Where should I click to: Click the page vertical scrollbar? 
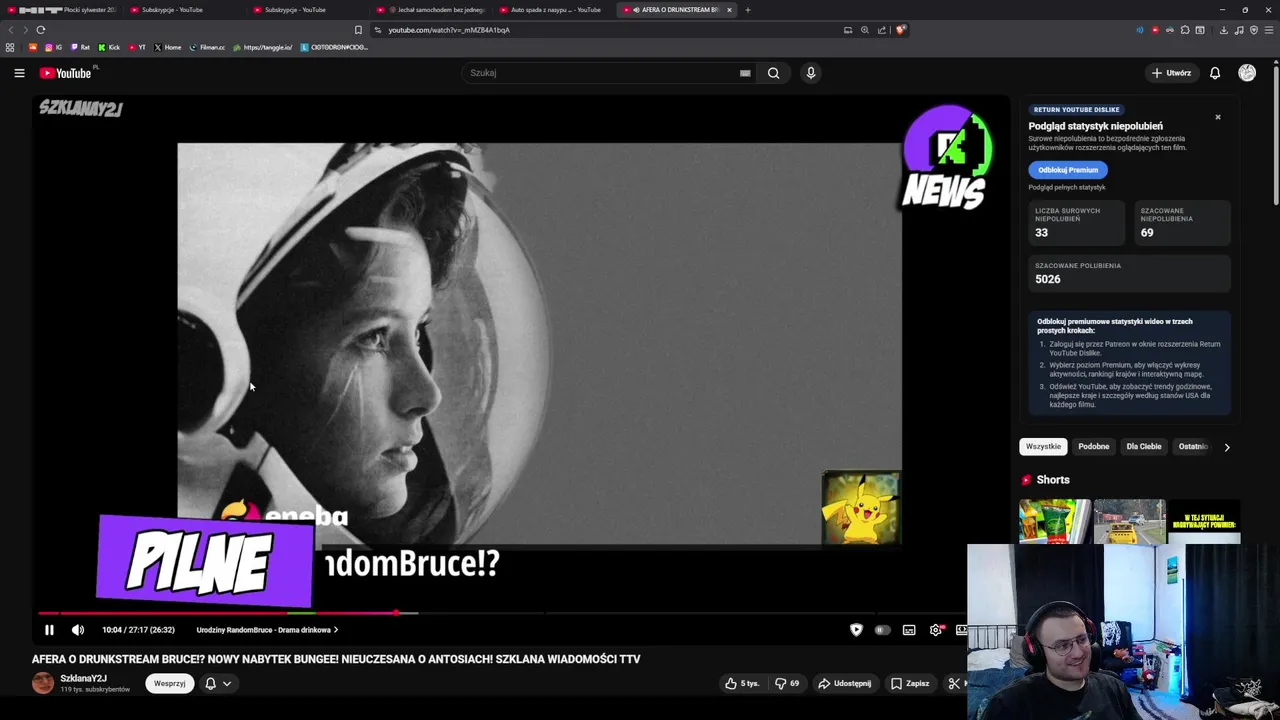coord(1276,135)
